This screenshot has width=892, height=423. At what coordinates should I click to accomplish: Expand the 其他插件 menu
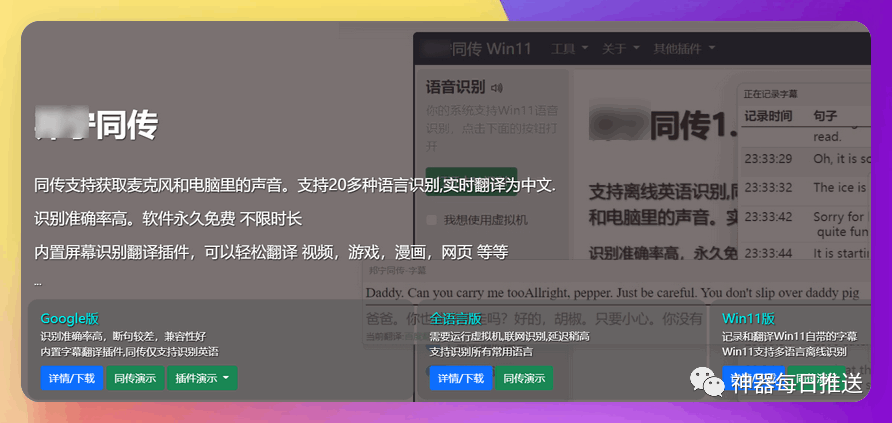click(684, 49)
